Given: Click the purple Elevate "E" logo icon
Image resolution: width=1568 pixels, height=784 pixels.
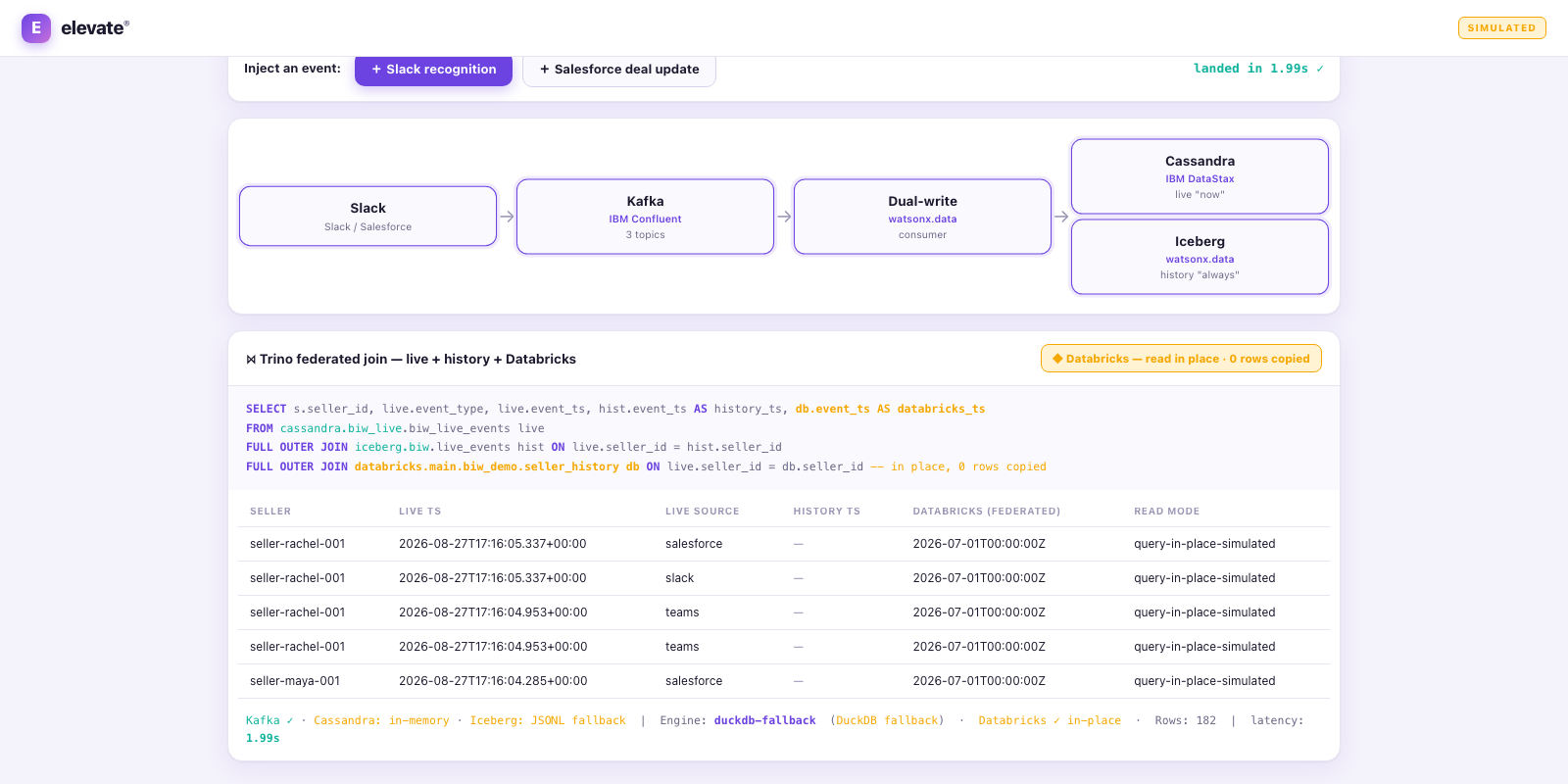Looking at the screenshot, I should [x=36, y=27].
